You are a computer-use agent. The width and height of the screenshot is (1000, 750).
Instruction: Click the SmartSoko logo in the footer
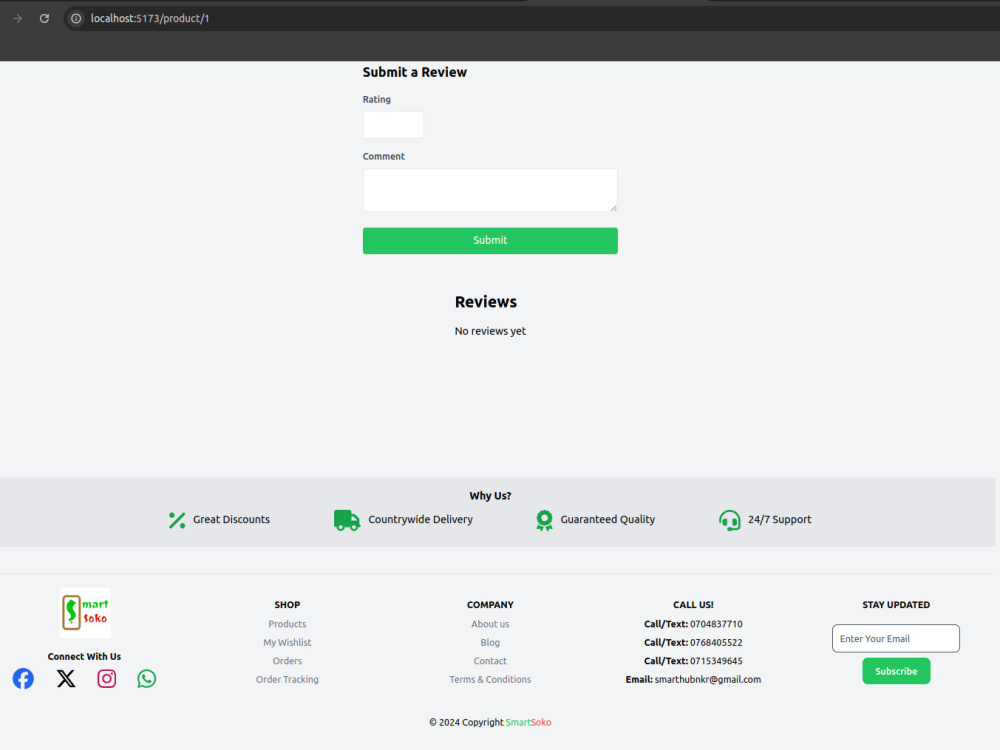pyautogui.click(x=85, y=611)
